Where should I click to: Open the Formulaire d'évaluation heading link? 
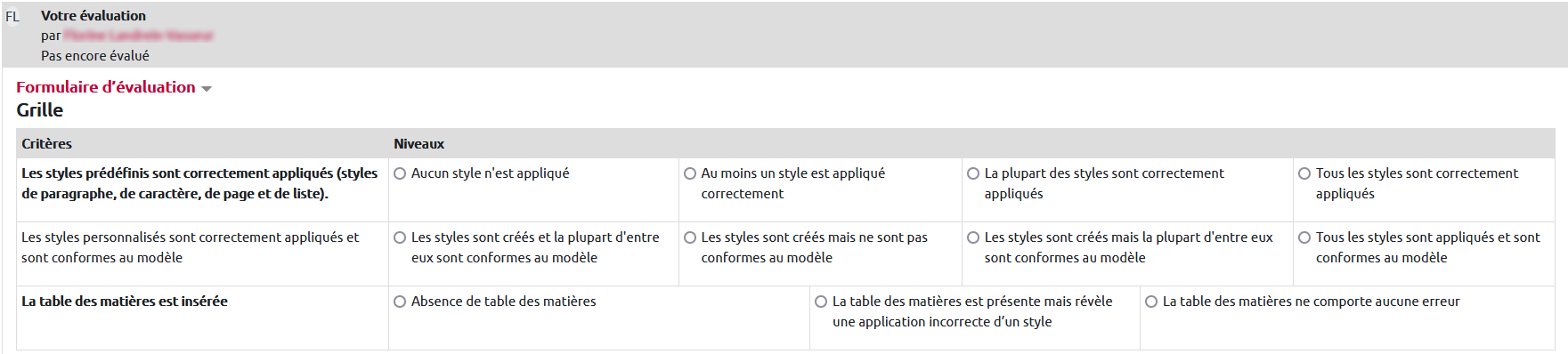tap(106, 87)
